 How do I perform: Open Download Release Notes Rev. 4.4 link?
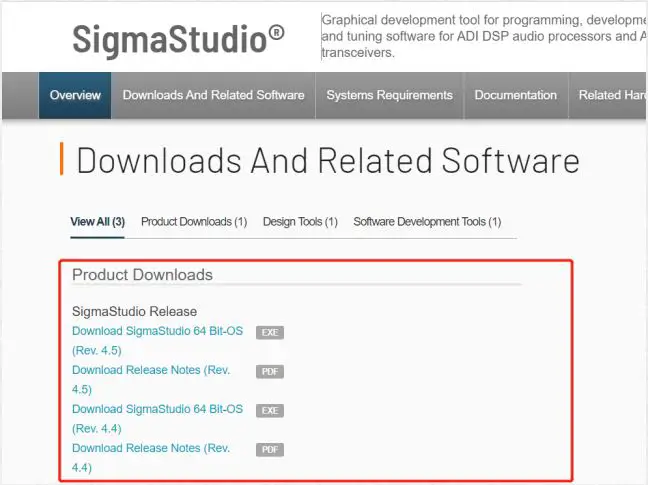(151, 458)
